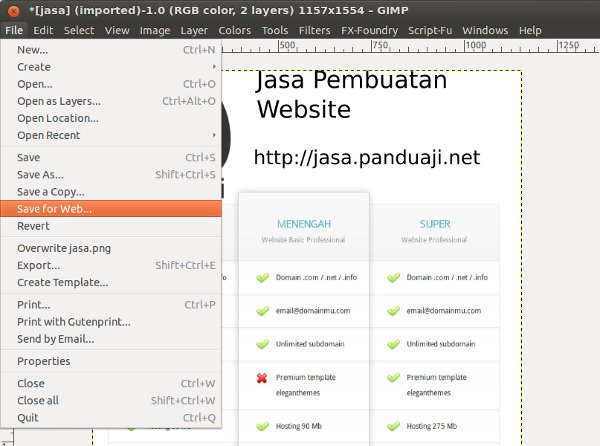This screenshot has width=600, height=446.
Task: Click the SUPER plan heading
Action: click(x=435, y=224)
